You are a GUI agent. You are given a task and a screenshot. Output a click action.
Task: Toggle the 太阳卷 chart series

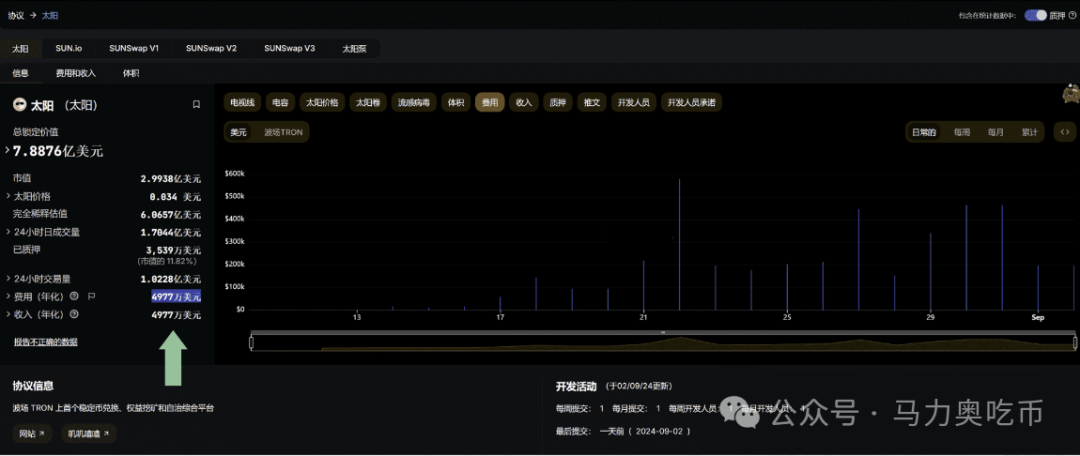[x=368, y=103]
